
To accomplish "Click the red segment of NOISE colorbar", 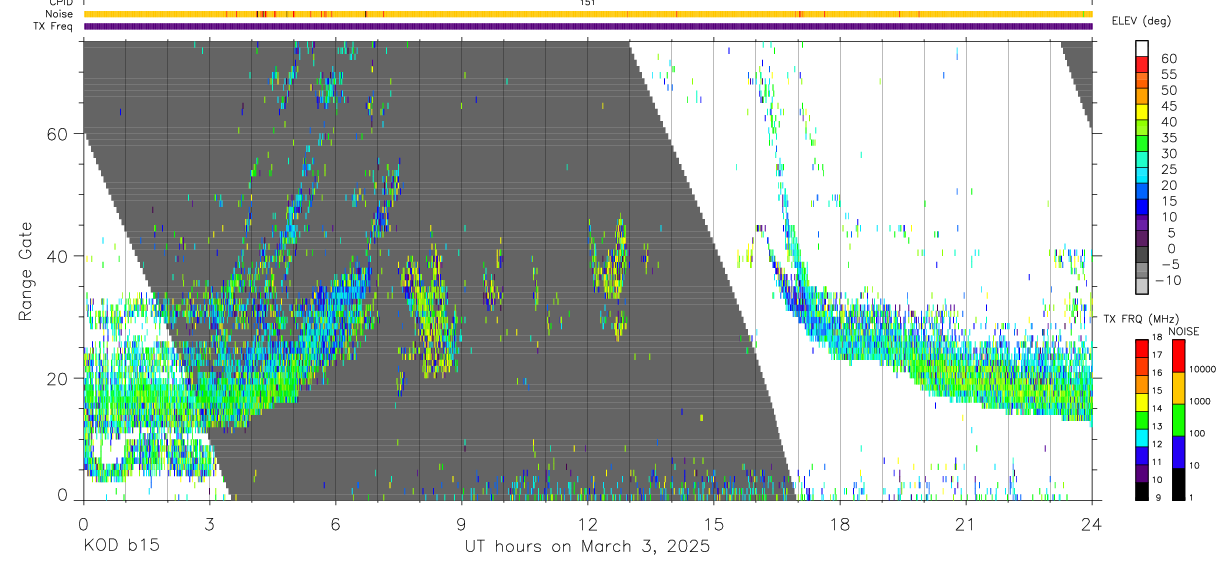I will pyautogui.click(x=1177, y=355).
